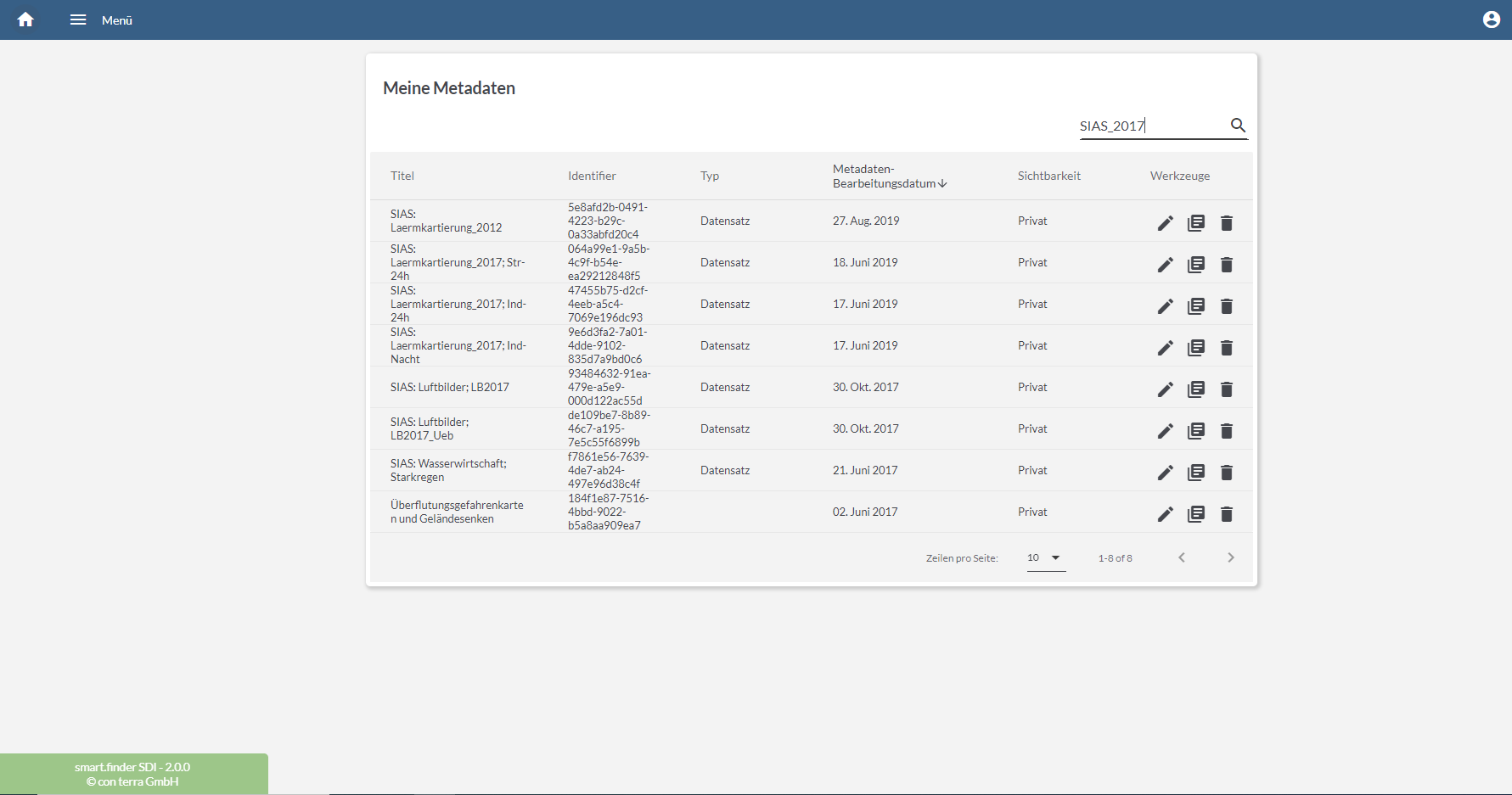The height and width of the screenshot is (795, 1512).
Task: Click the date '18. Juni 2019'
Action: tap(865, 262)
